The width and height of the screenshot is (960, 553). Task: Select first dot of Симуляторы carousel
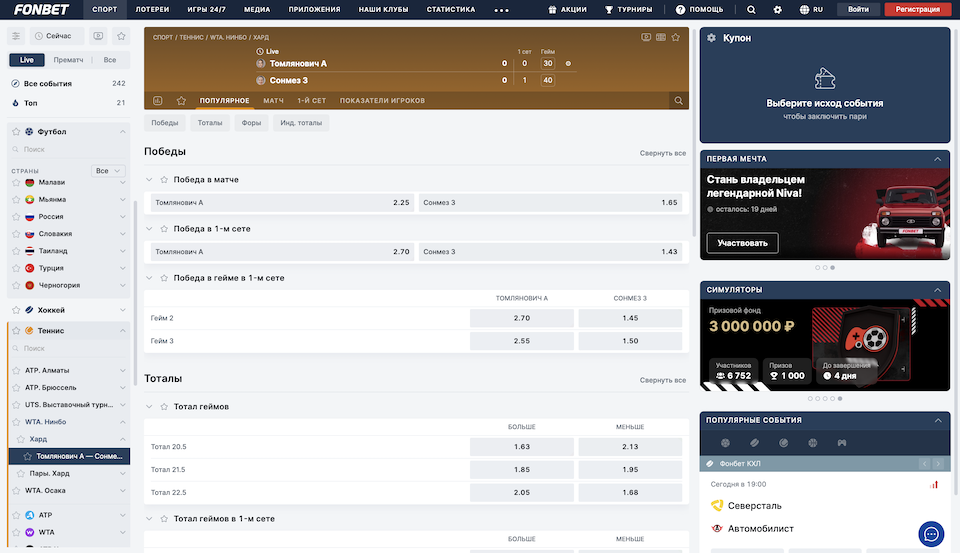click(x=811, y=399)
